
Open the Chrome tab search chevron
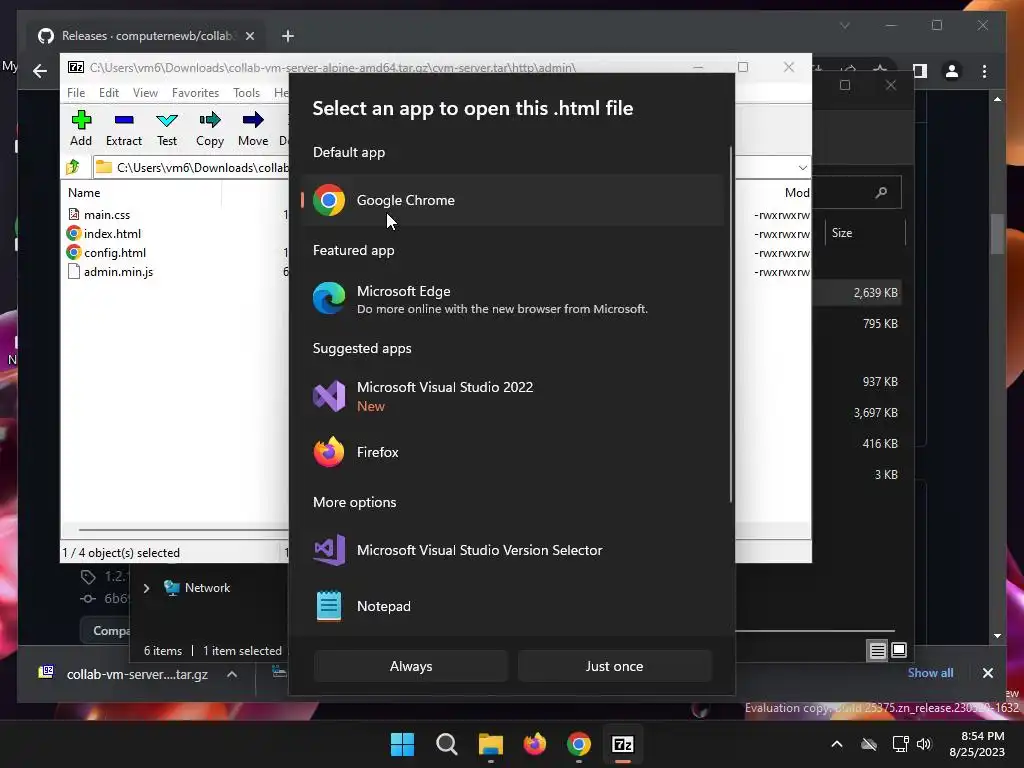[x=844, y=25]
